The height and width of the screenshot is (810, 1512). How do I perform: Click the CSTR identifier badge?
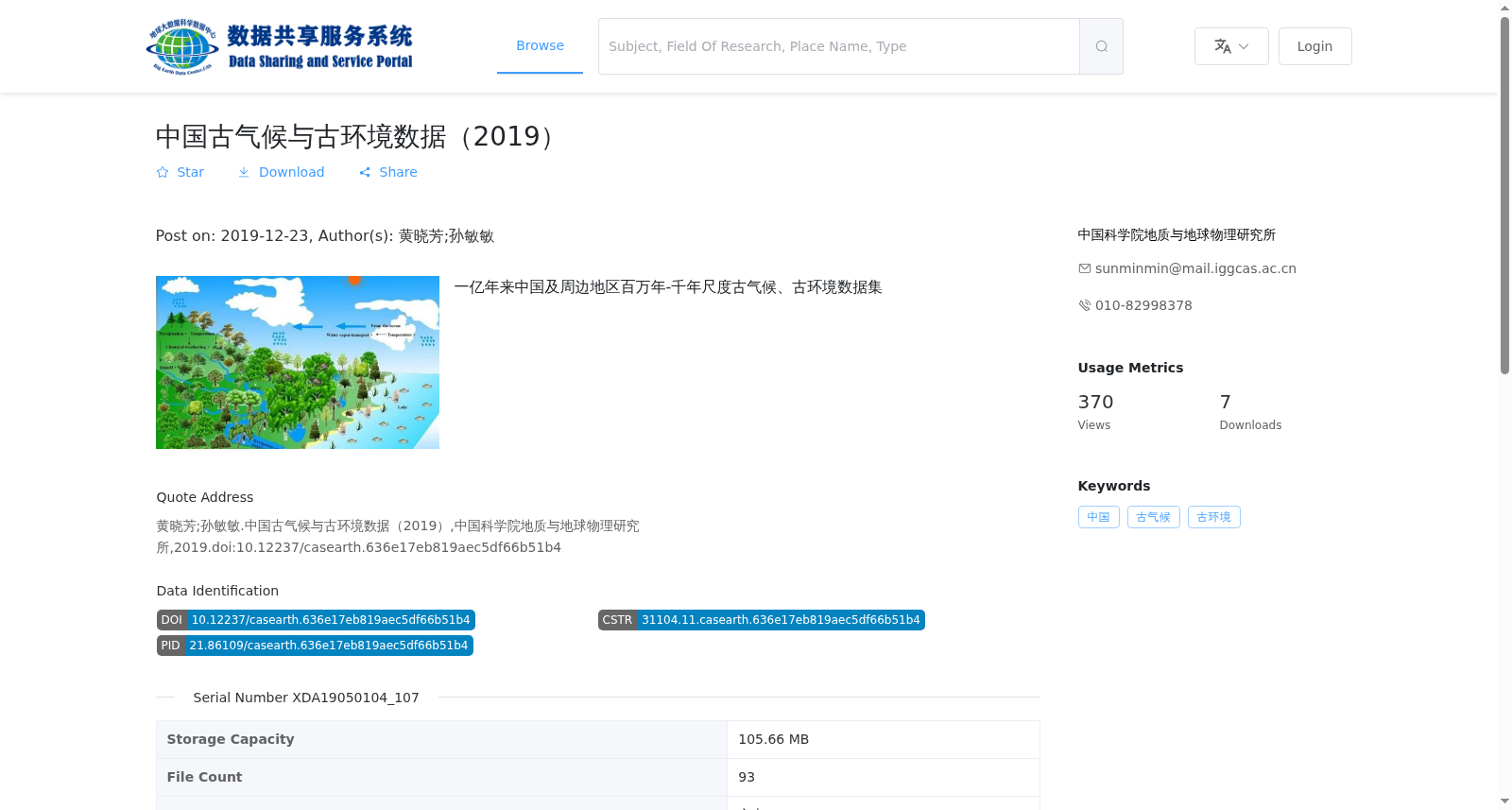tap(761, 620)
